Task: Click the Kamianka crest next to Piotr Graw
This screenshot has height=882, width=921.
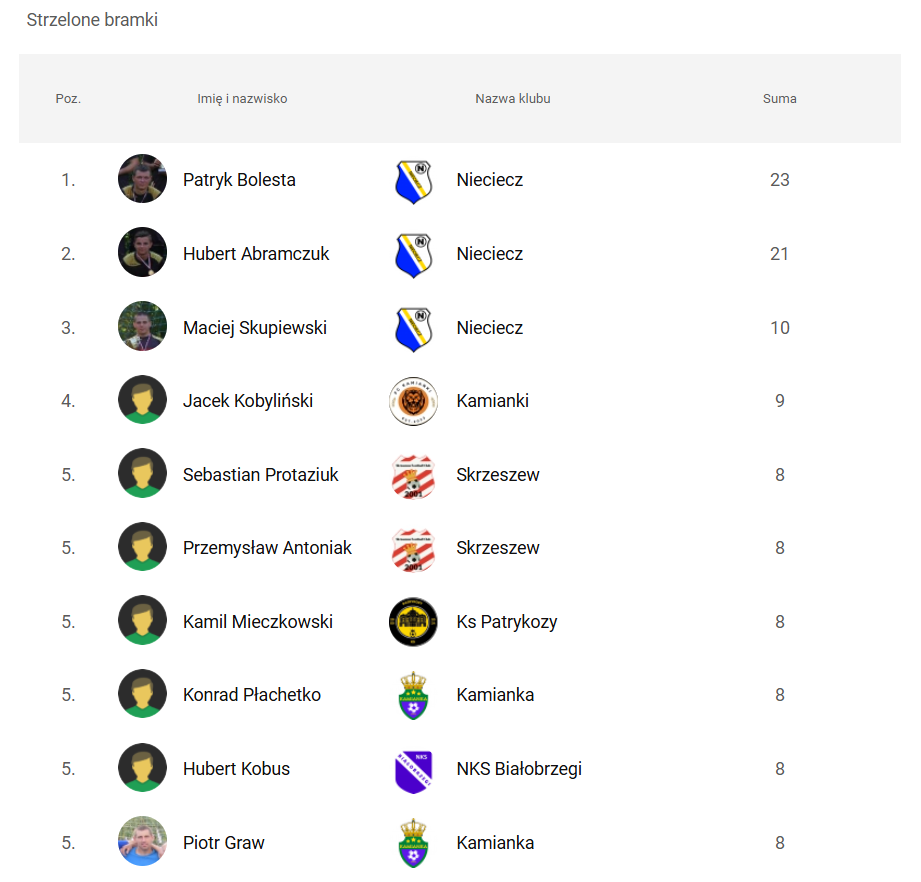Action: point(414,843)
